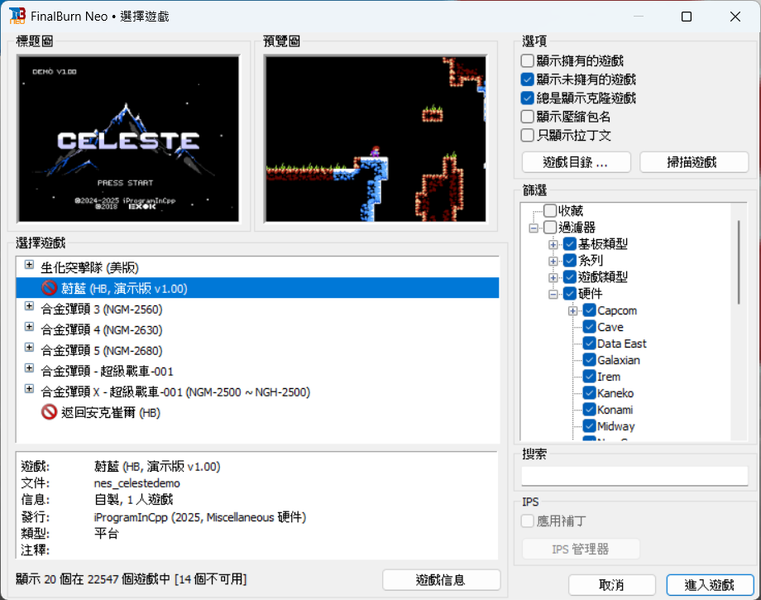
Task: Expand the 遊戲類型 tree node
Action: [553, 278]
